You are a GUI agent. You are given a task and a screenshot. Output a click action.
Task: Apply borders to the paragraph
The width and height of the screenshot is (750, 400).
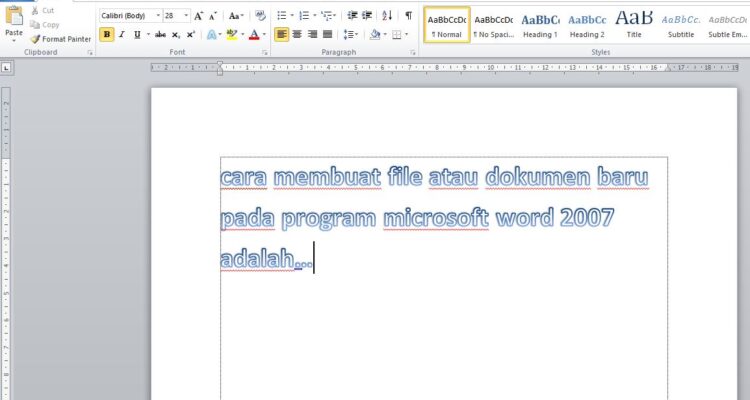click(x=397, y=34)
